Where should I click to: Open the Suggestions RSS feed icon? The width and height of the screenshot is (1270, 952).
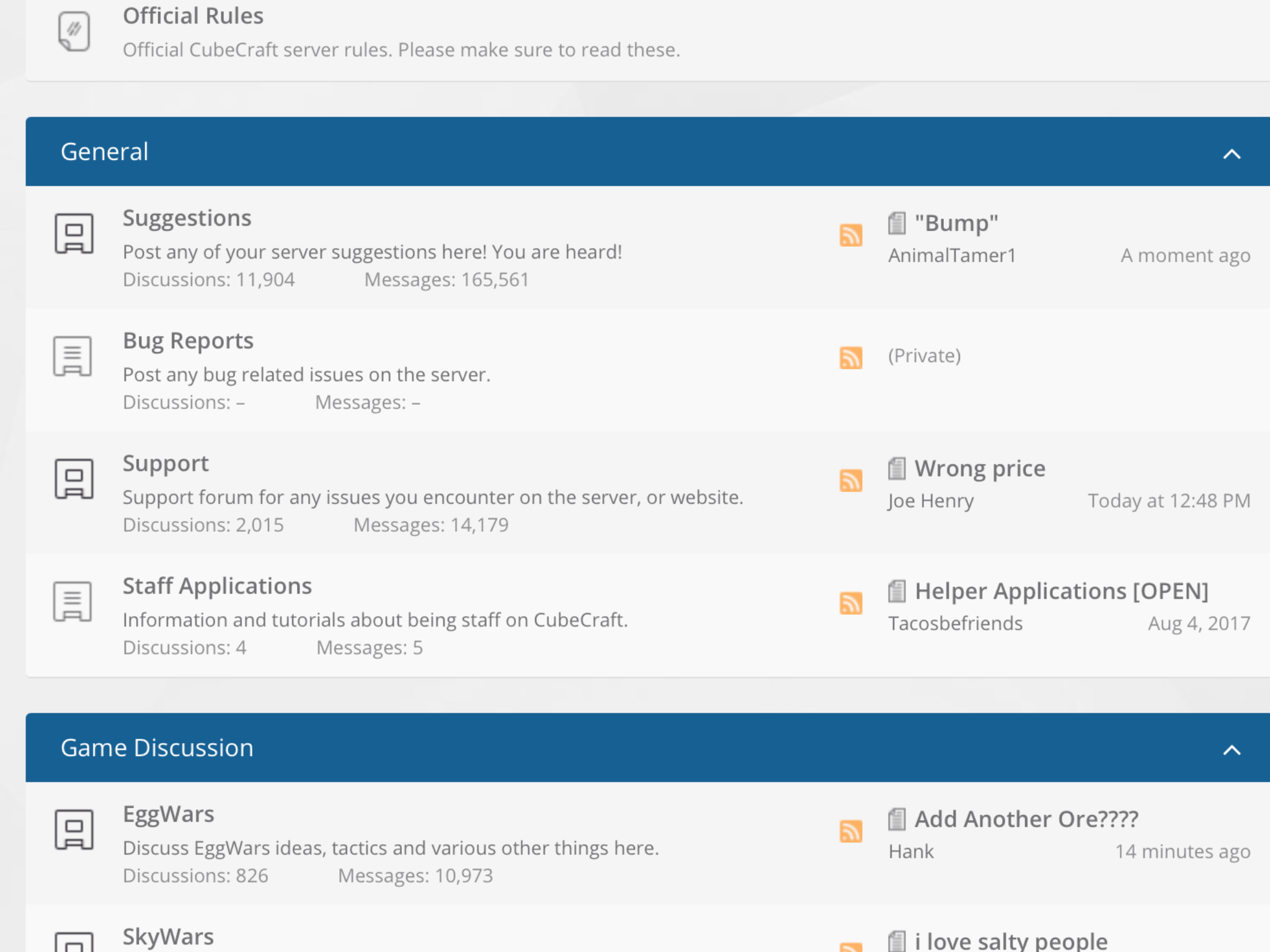tap(851, 236)
